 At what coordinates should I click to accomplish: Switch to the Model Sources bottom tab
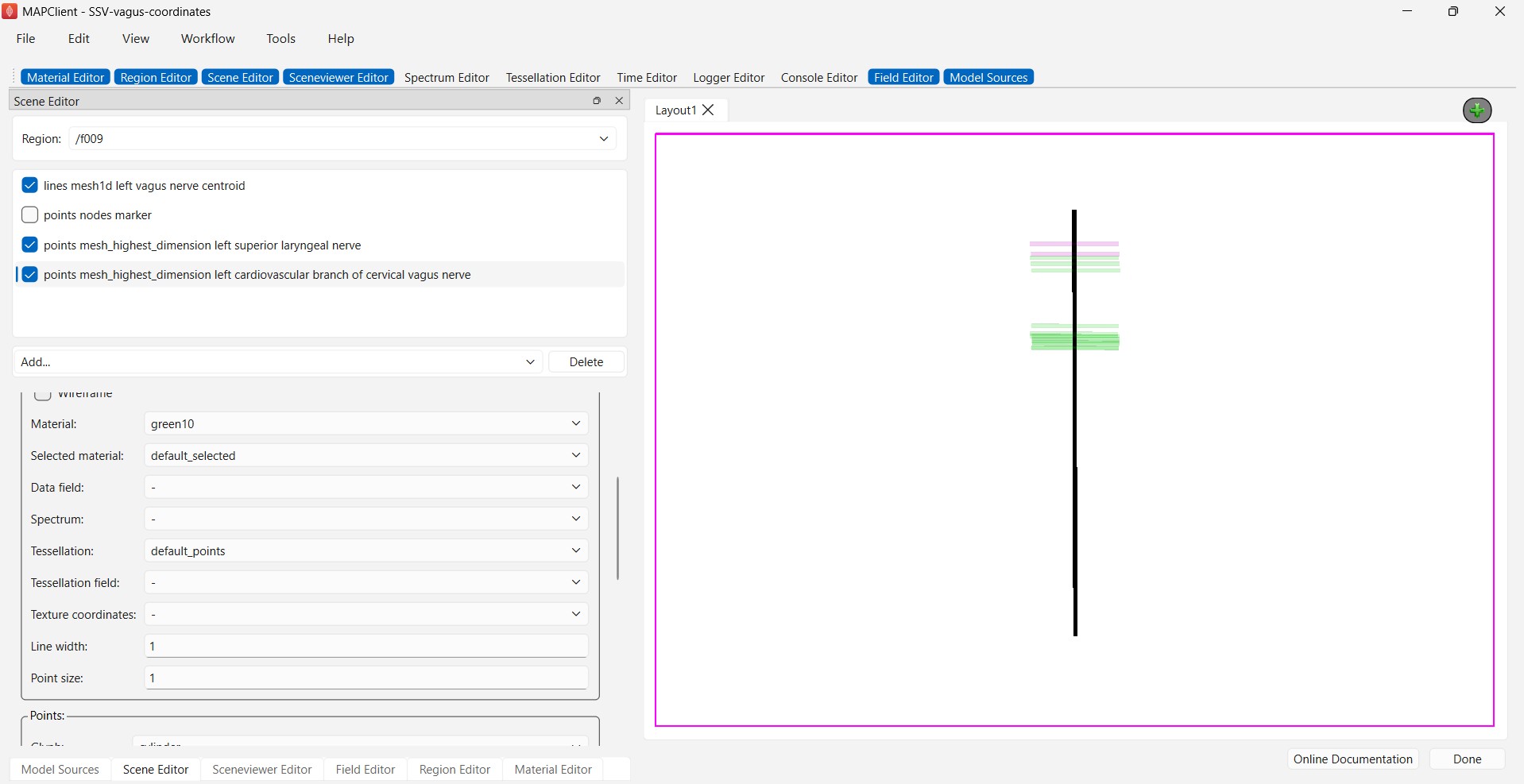point(60,769)
